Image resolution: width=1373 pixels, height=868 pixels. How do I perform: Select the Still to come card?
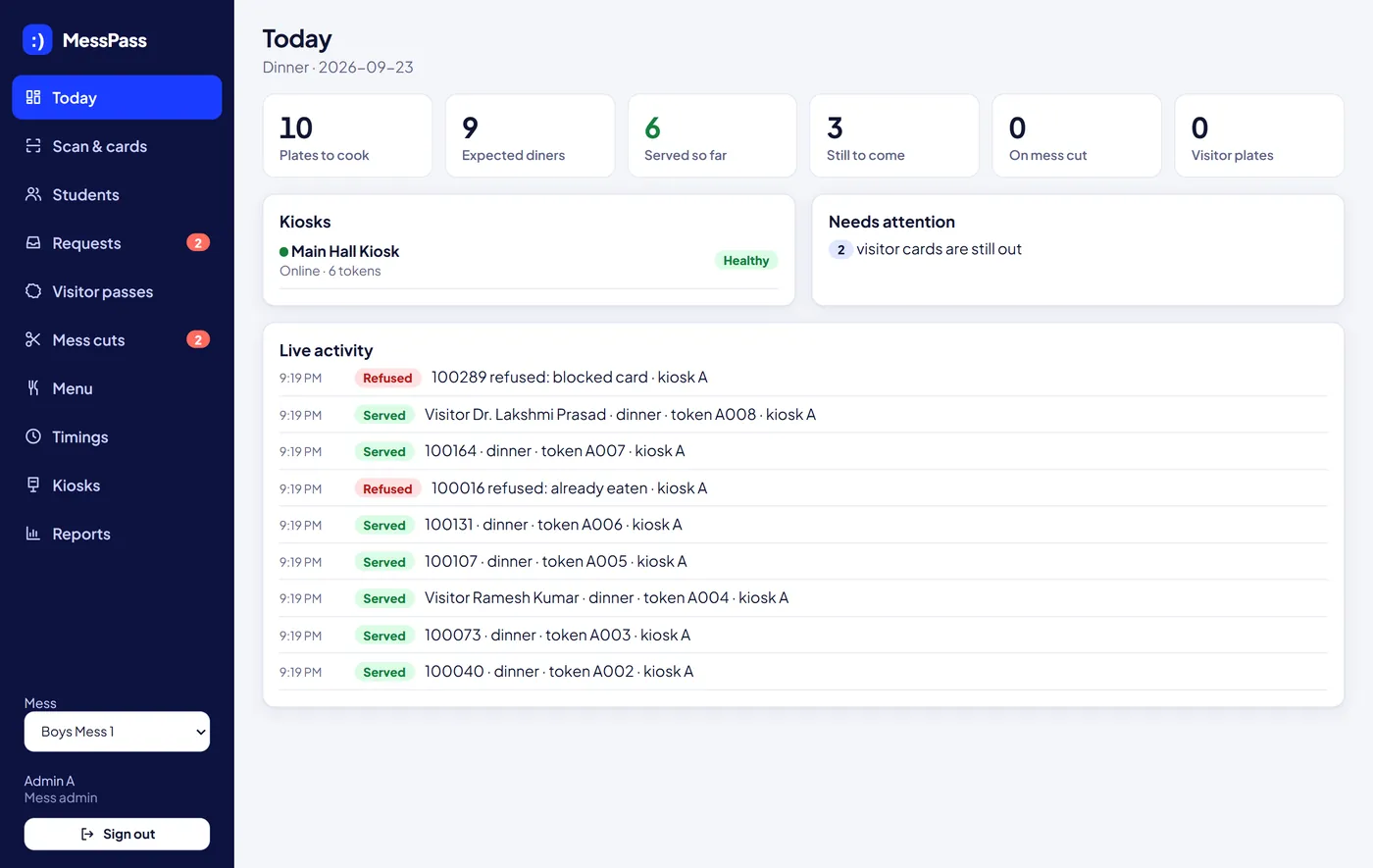pyautogui.click(x=894, y=136)
